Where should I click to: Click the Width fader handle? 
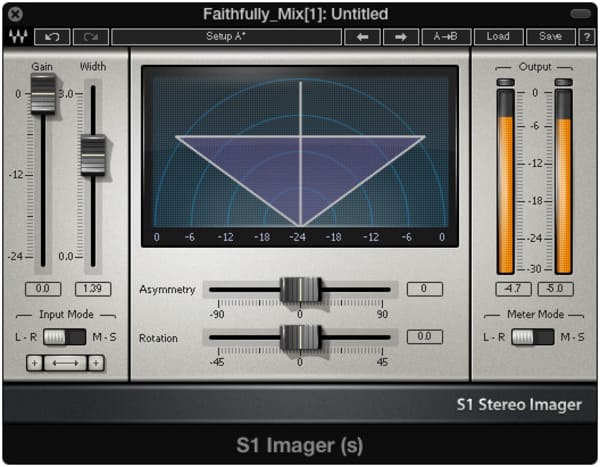92,154
